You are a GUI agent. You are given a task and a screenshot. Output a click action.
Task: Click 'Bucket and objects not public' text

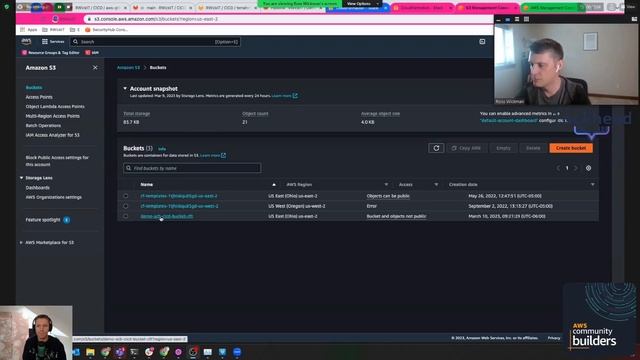click(396, 216)
